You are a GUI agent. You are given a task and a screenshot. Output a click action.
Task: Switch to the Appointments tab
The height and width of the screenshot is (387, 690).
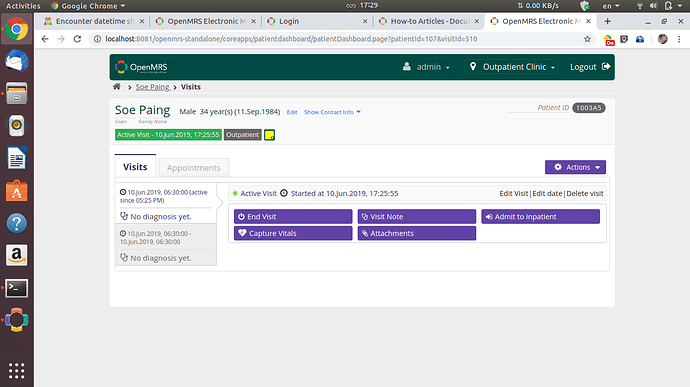point(194,168)
